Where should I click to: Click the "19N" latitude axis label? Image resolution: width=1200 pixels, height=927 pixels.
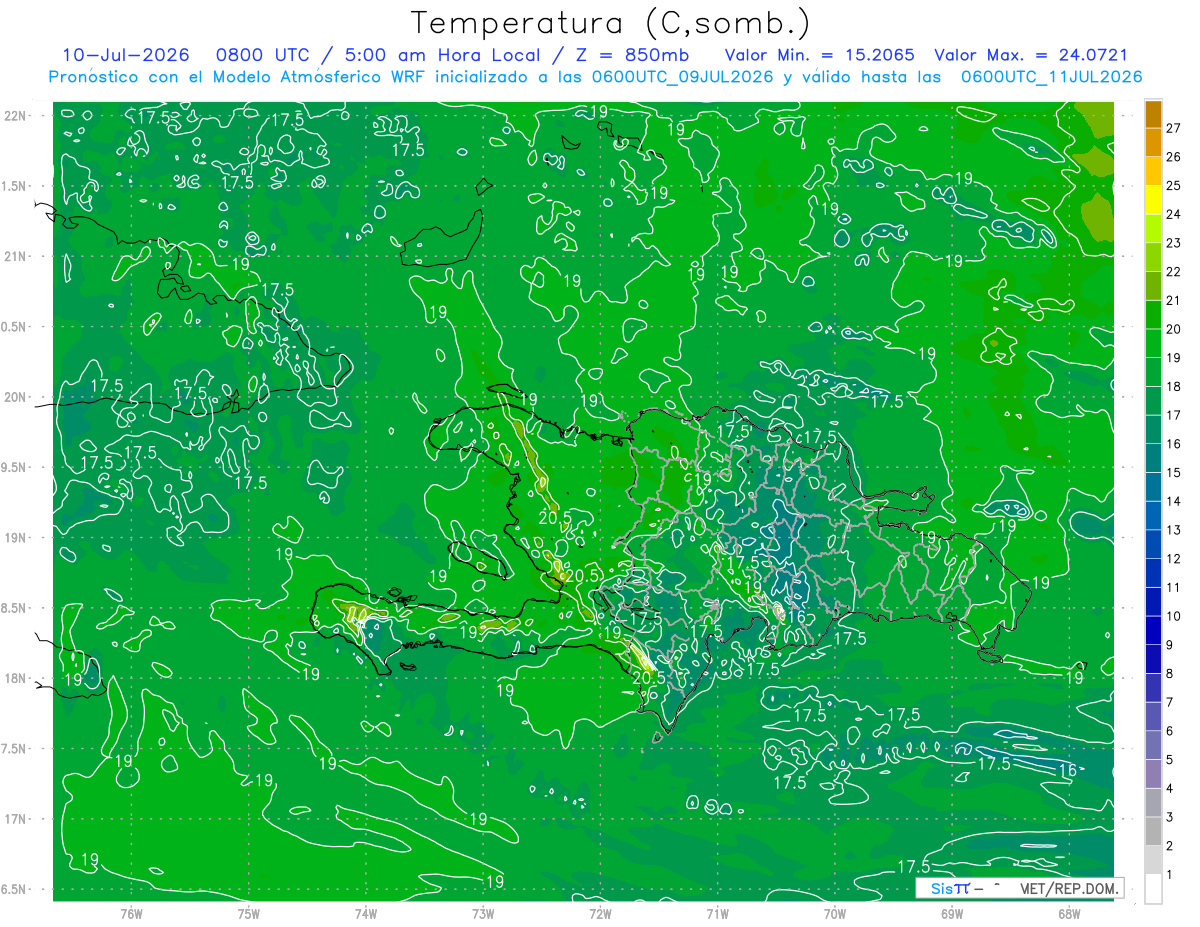coord(17,537)
